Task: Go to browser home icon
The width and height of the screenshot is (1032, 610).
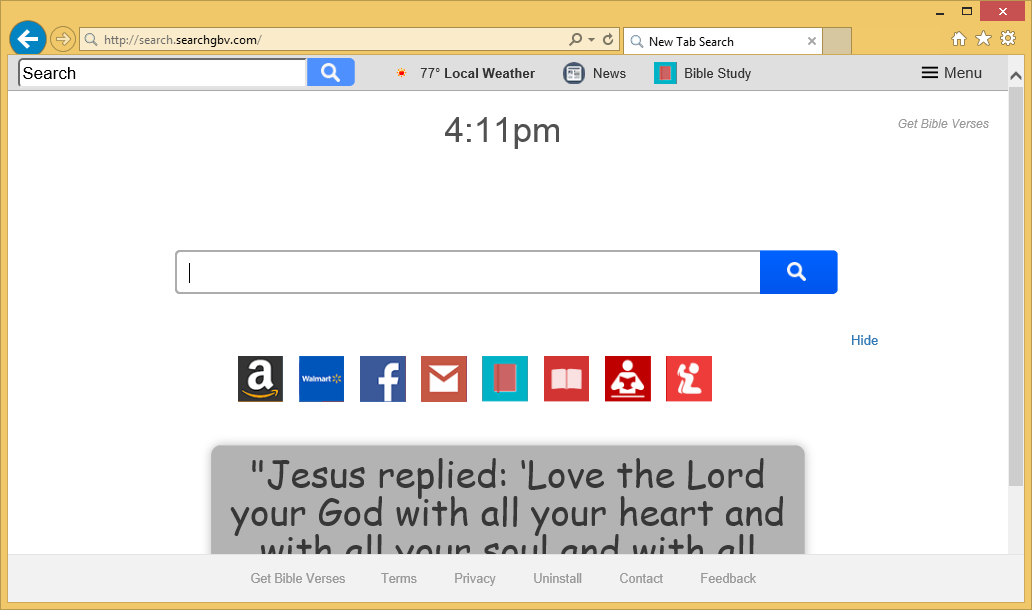Action: pyautogui.click(x=959, y=39)
